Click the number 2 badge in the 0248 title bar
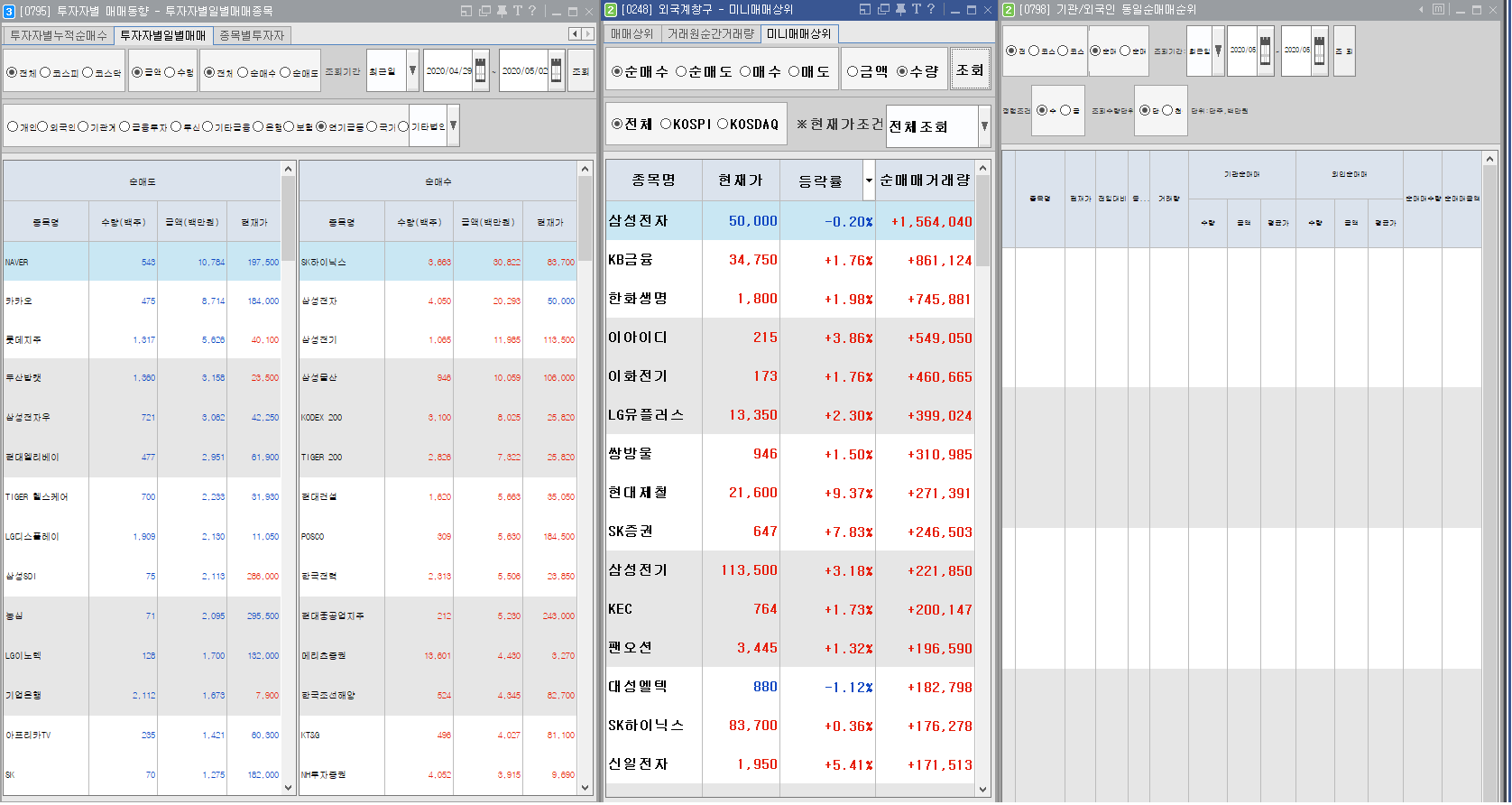Screen dimensions: 1512x805 click(612, 10)
